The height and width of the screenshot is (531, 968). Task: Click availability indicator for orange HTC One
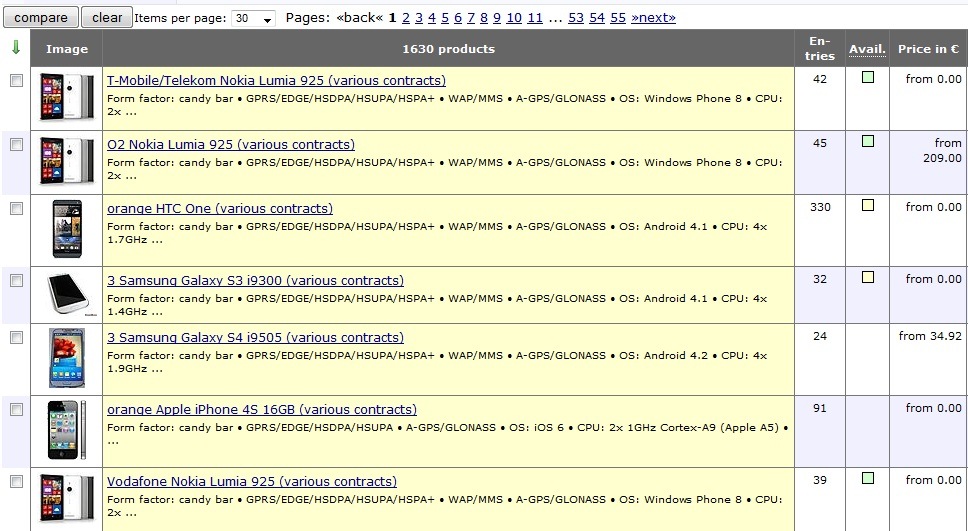868,205
